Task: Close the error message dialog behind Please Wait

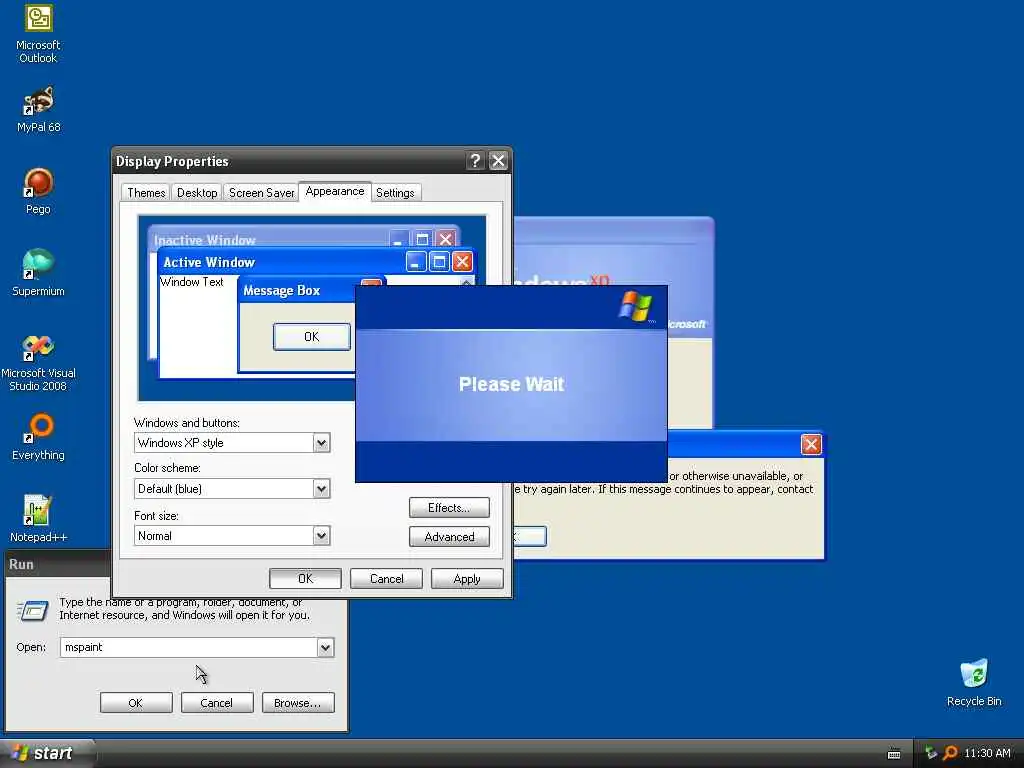Action: pos(810,445)
